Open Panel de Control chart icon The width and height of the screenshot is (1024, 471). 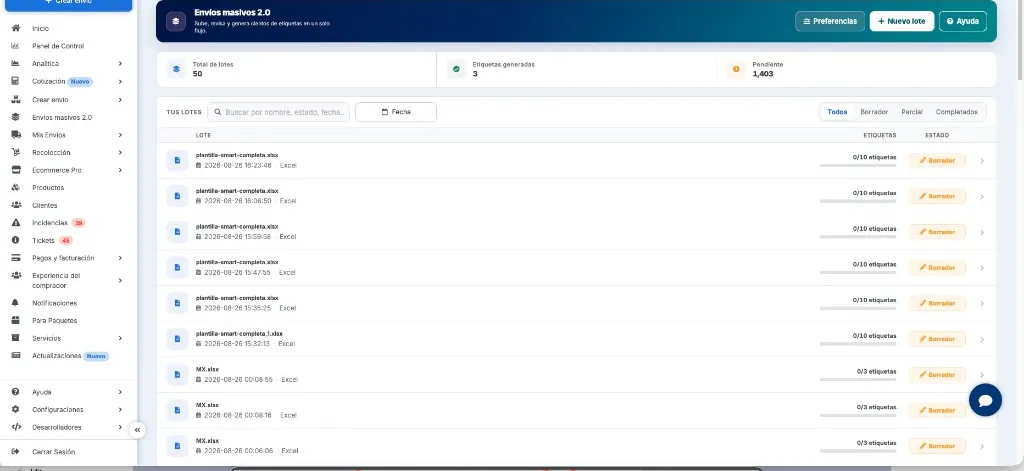[16, 46]
